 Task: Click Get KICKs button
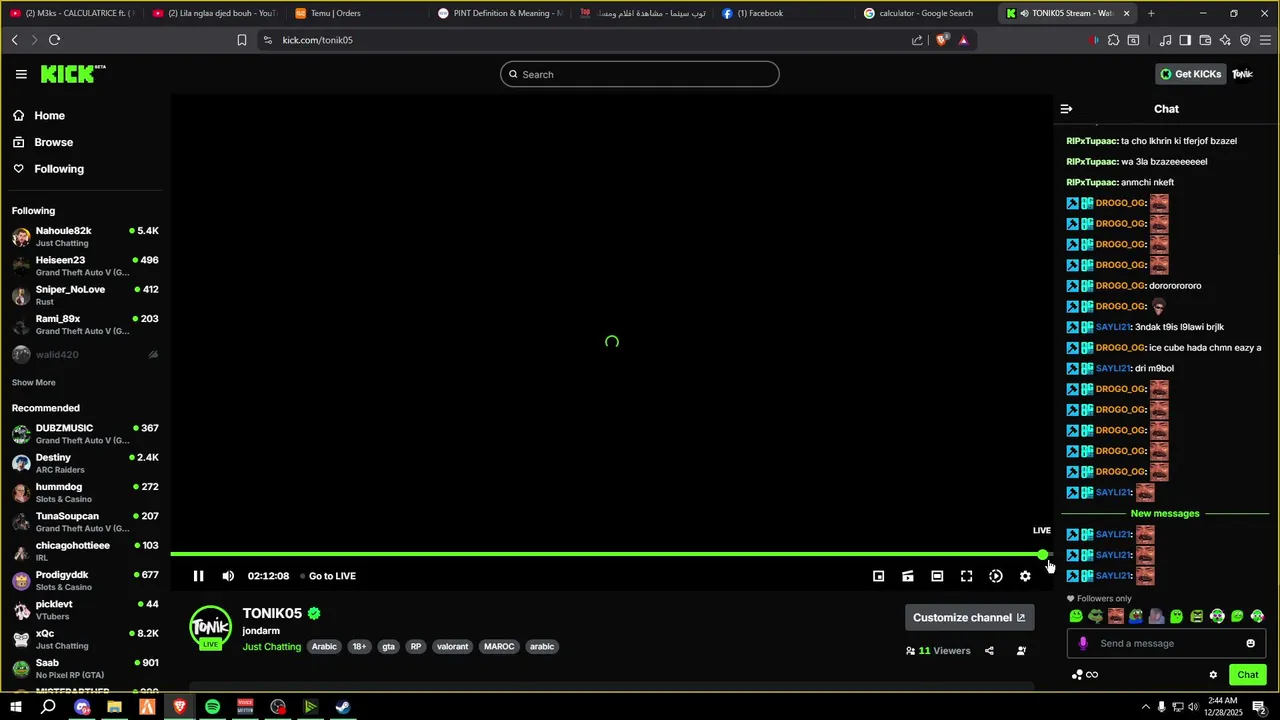[x=1191, y=74]
